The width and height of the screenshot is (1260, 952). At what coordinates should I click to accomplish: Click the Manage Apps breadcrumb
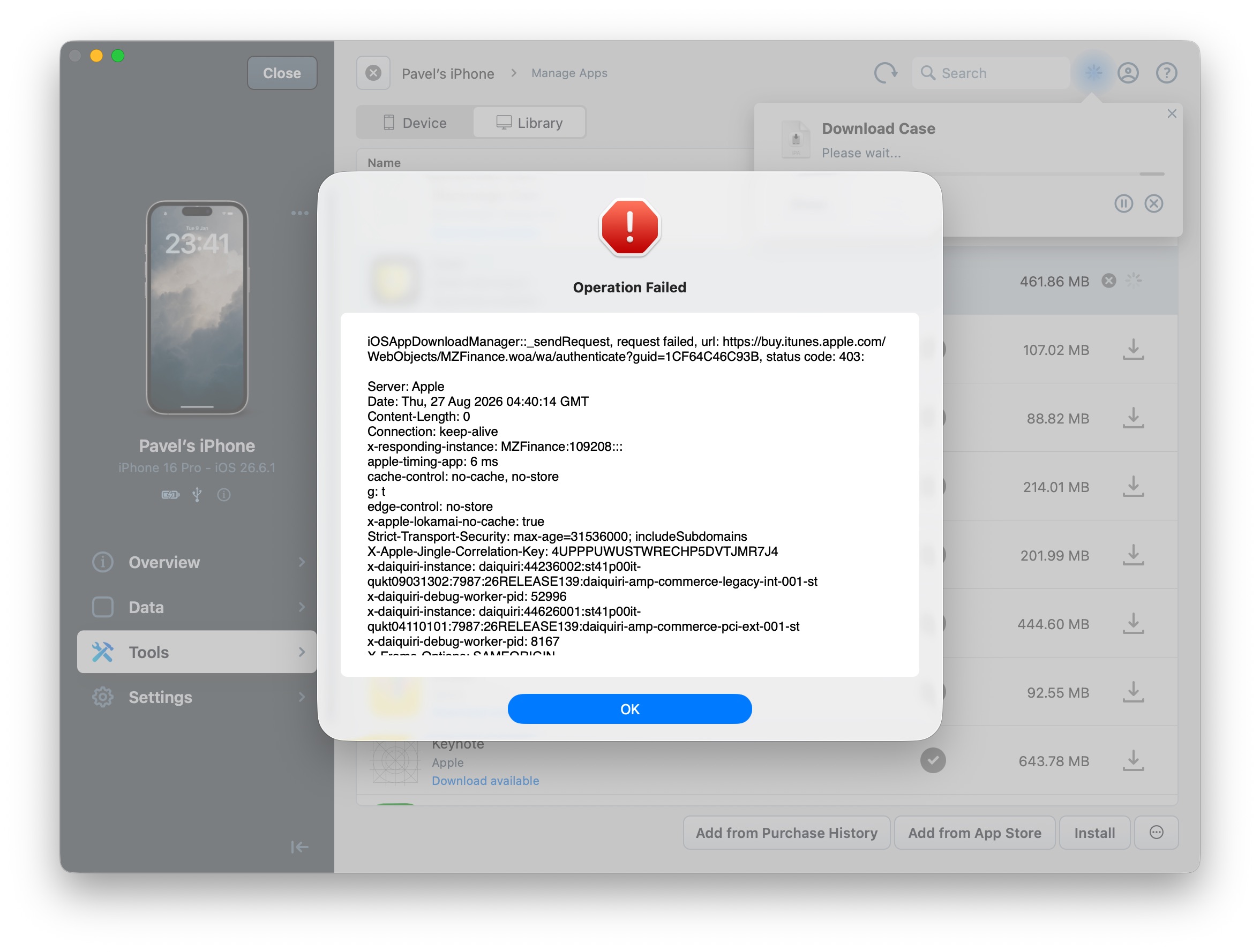569,73
